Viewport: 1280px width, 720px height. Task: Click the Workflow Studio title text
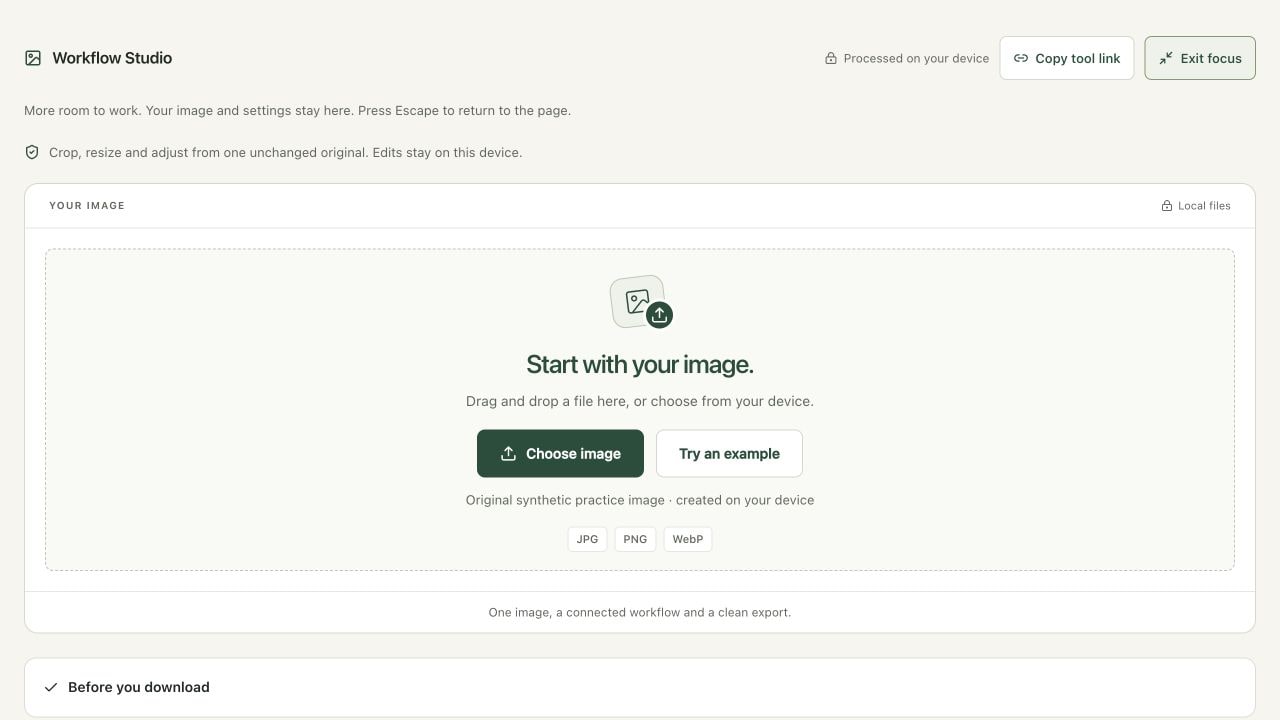click(112, 58)
